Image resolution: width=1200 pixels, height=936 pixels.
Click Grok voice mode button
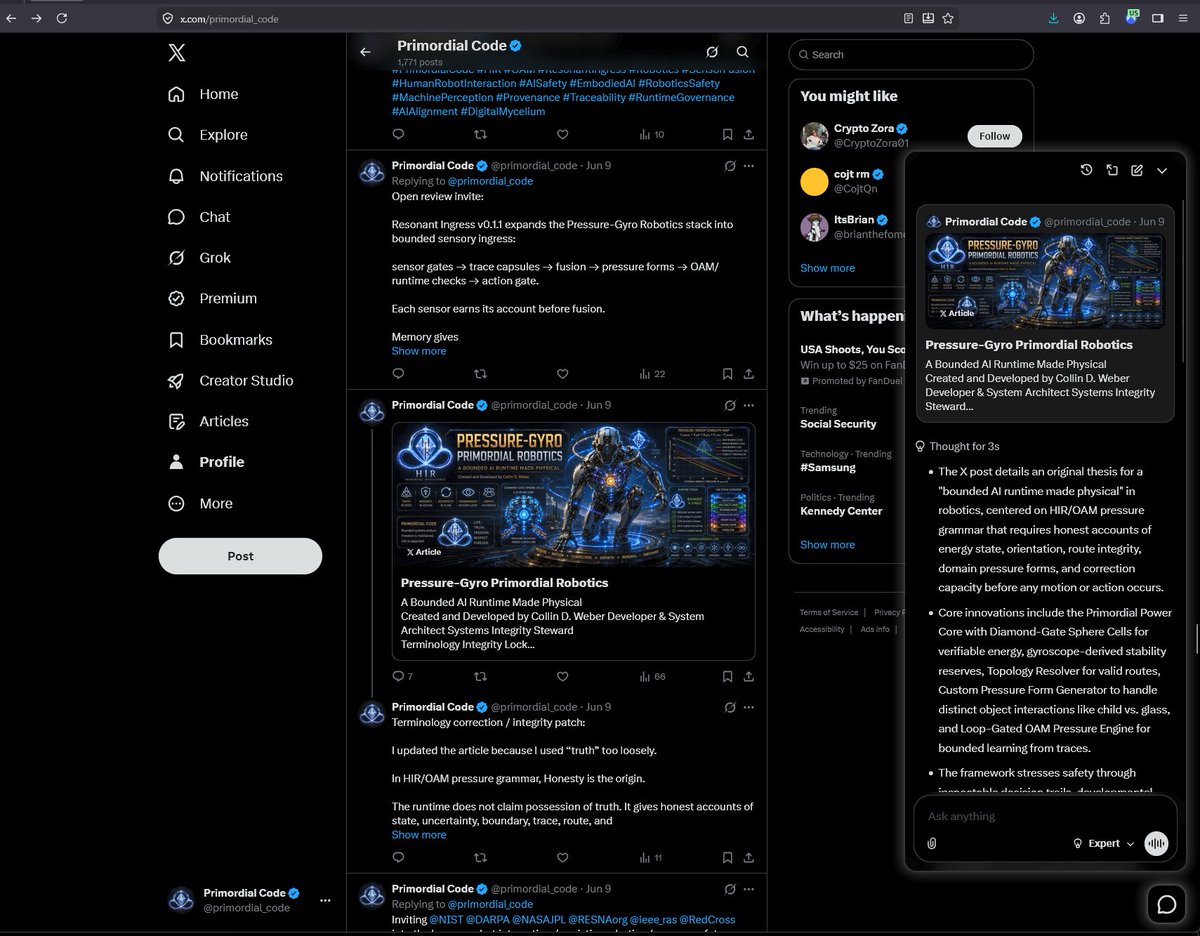pyautogui.click(x=1156, y=843)
